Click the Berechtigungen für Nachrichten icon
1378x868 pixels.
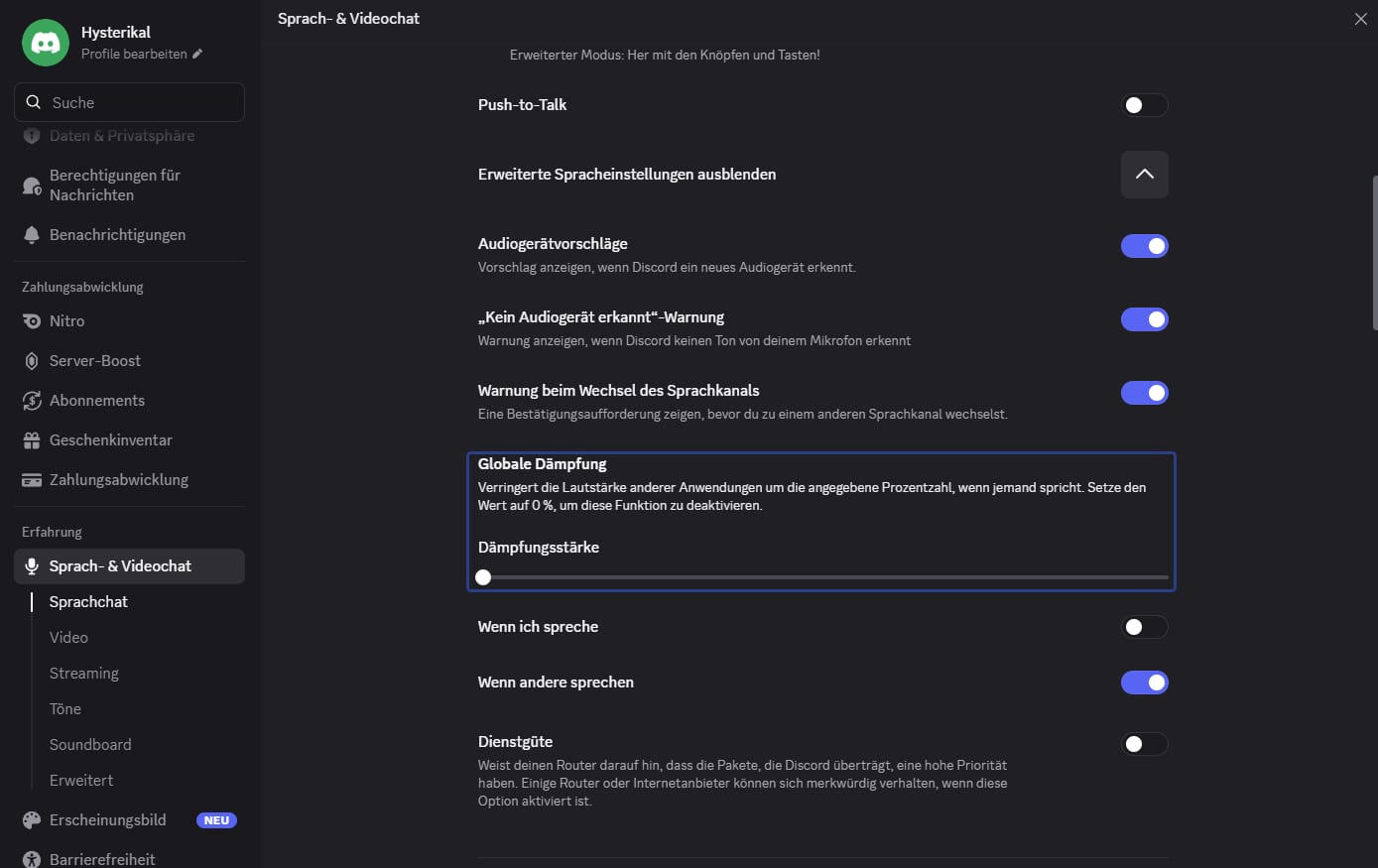click(x=32, y=186)
